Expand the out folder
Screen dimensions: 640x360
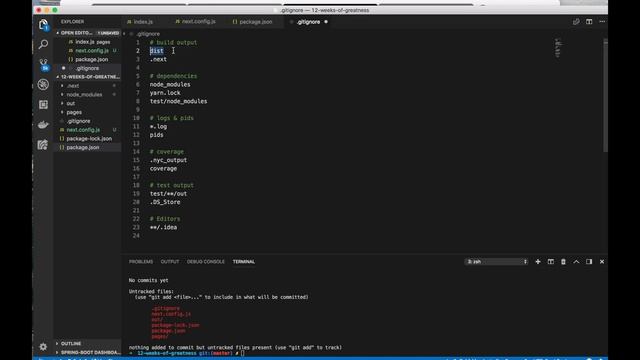coord(71,104)
